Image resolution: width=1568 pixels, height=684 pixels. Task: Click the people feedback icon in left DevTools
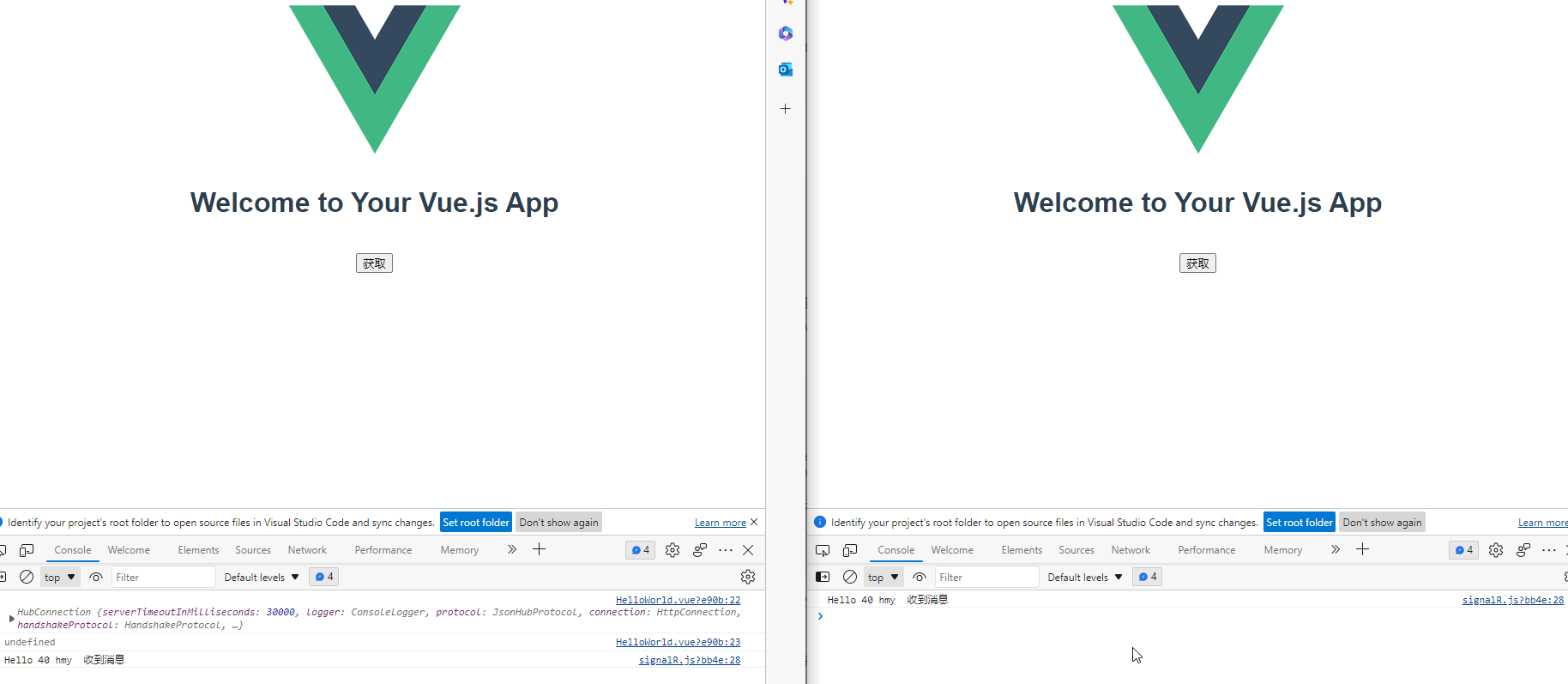(700, 550)
